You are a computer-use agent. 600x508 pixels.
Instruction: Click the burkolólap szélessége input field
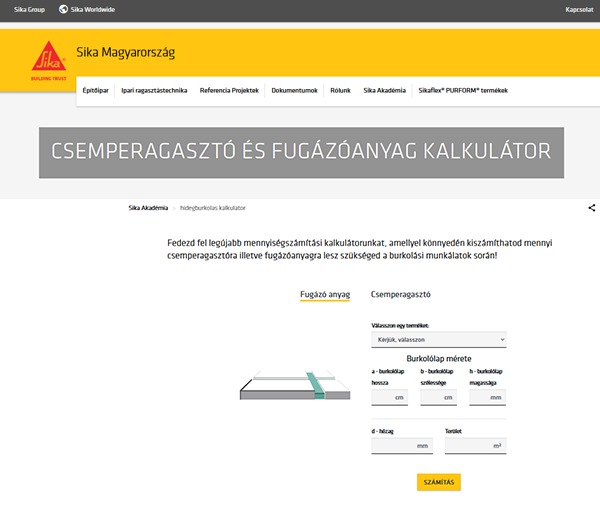coord(439,397)
